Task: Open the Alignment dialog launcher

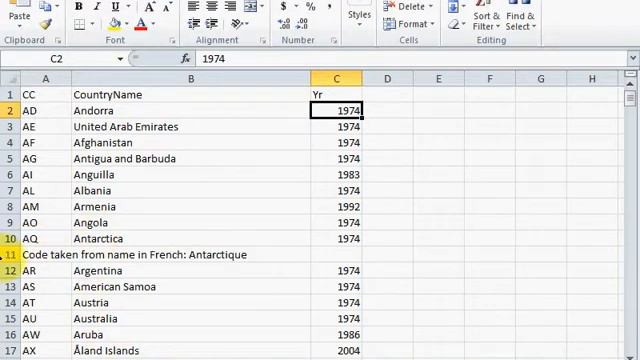Action: [x=263, y=40]
